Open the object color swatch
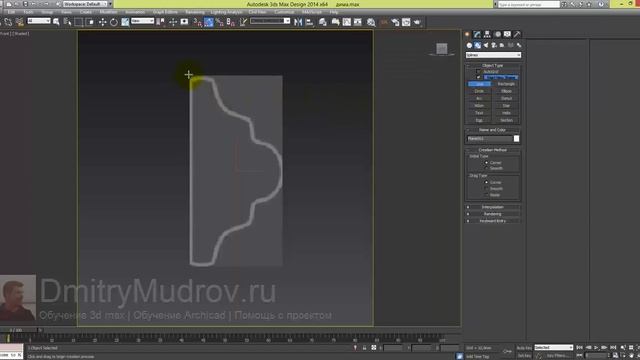 [x=516, y=139]
